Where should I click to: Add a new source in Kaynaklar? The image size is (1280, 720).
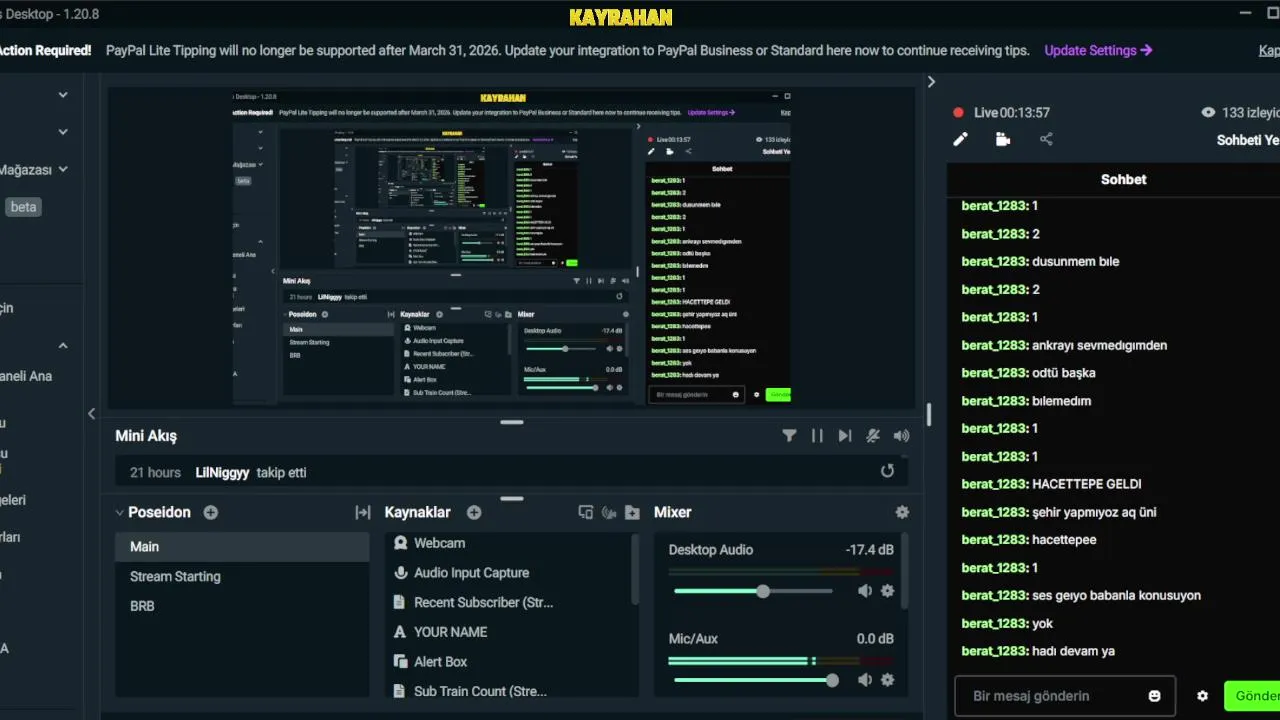[474, 512]
